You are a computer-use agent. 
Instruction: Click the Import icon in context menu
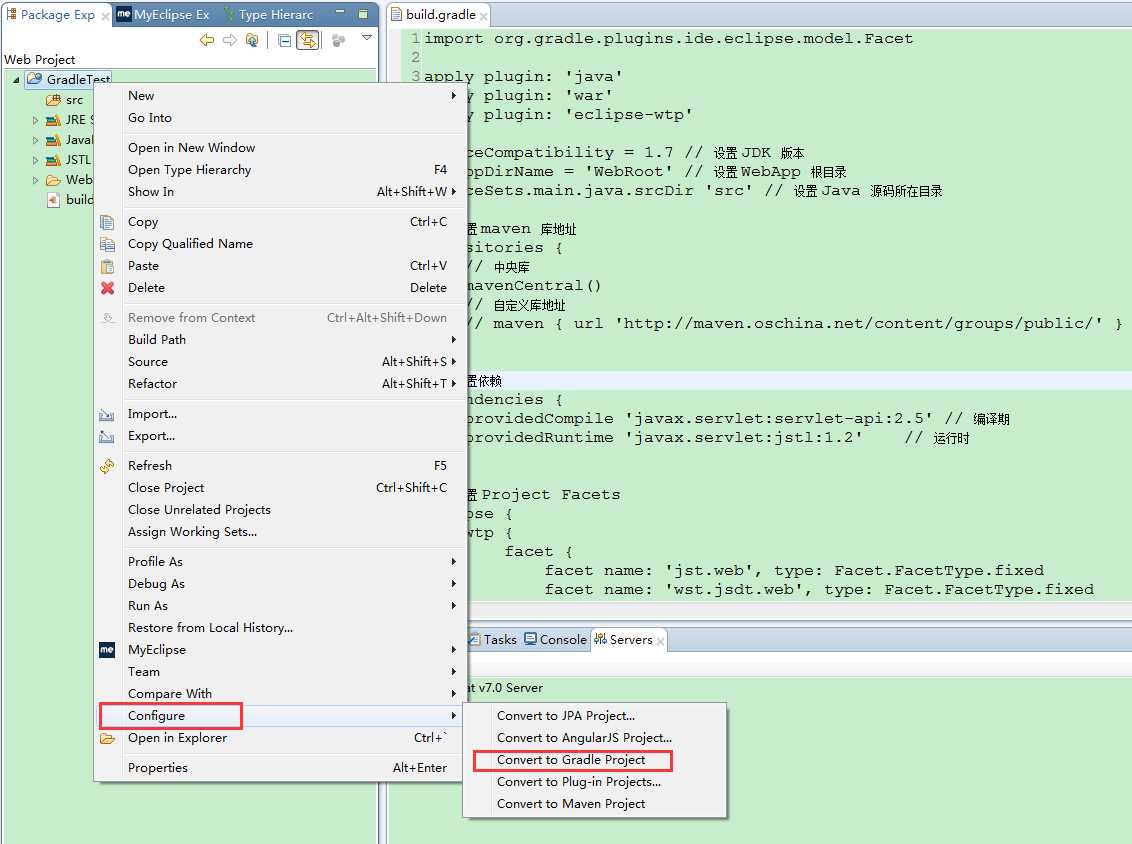click(x=107, y=414)
